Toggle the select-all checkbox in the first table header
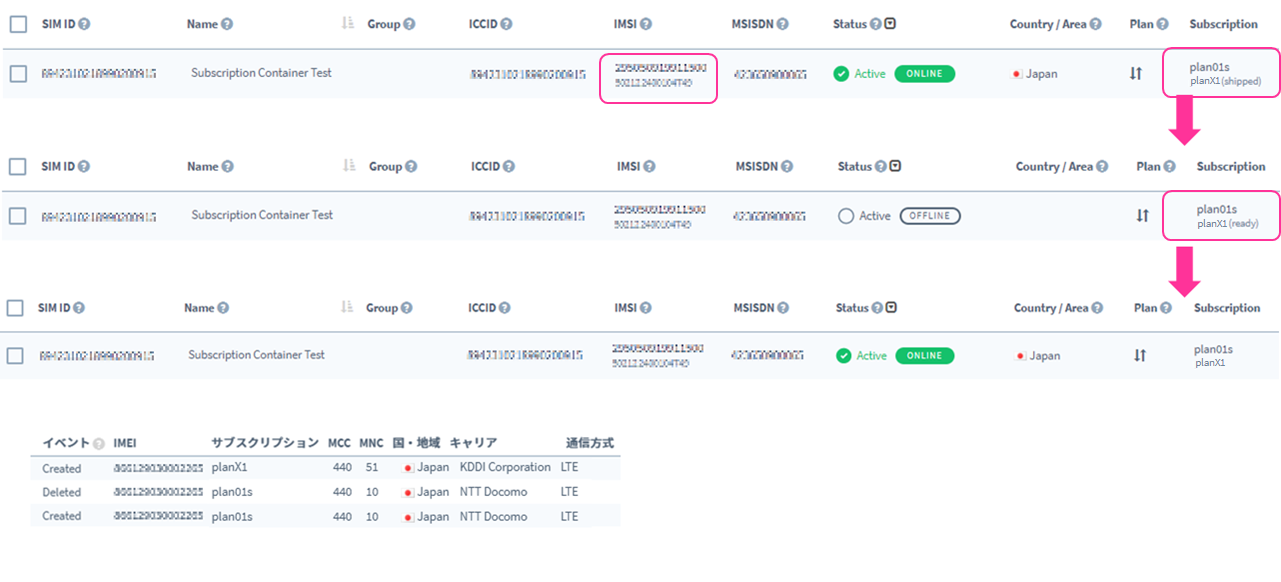This screenshot has height=582, width=1281. click(18, 24)
